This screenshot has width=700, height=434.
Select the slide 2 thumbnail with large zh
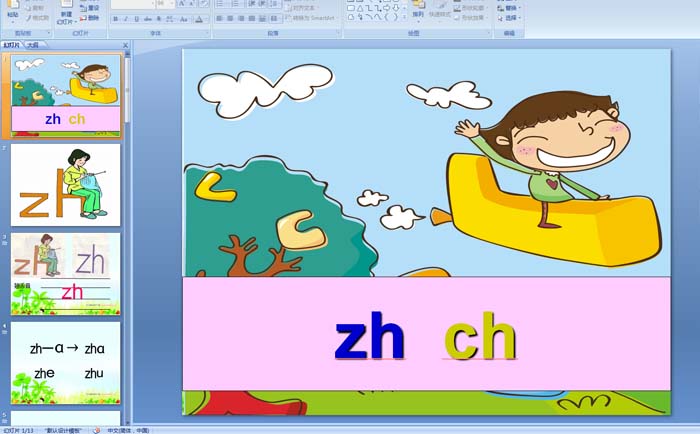[65, 185]
